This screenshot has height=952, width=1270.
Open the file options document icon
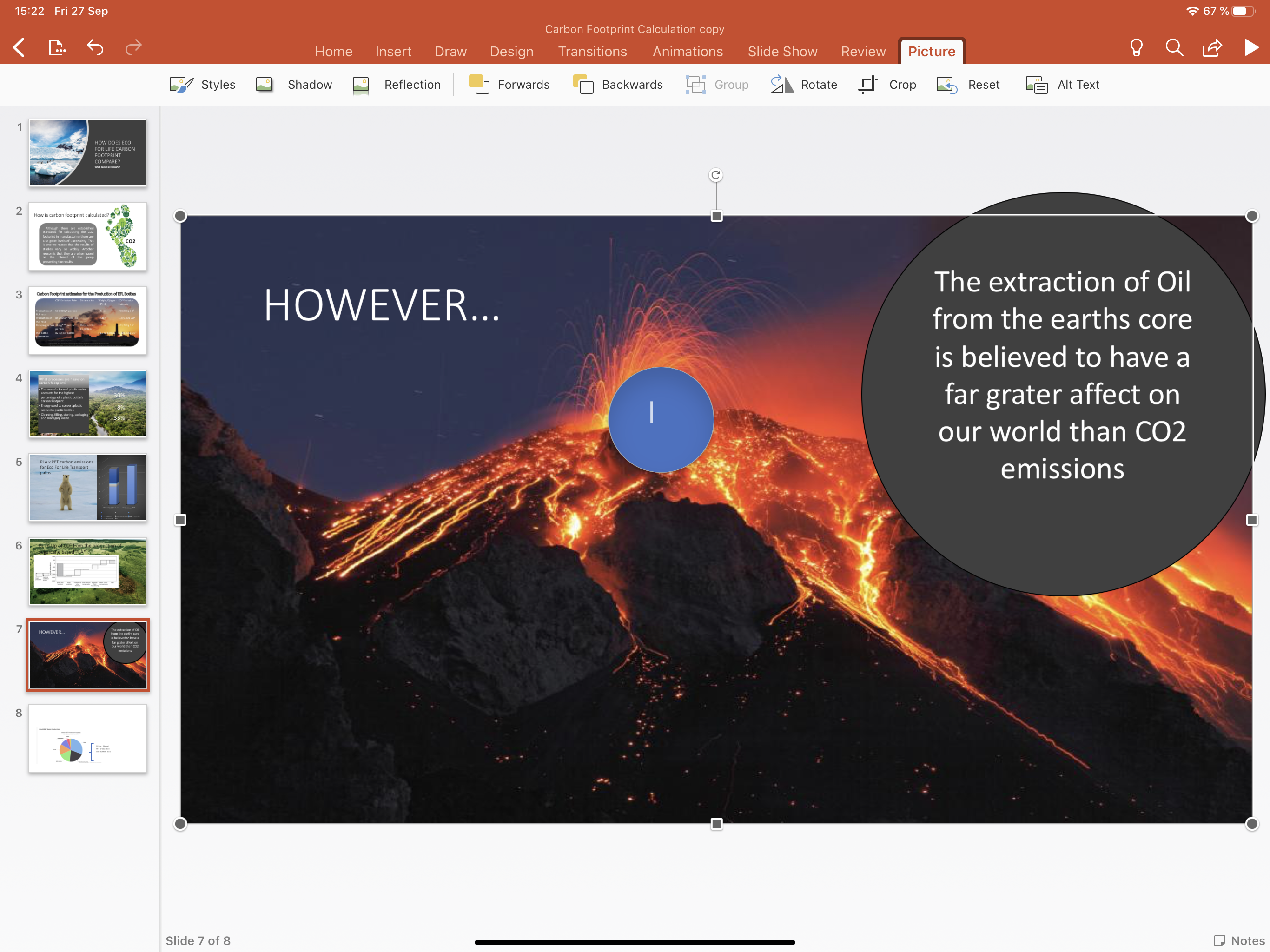pos(57,48)
